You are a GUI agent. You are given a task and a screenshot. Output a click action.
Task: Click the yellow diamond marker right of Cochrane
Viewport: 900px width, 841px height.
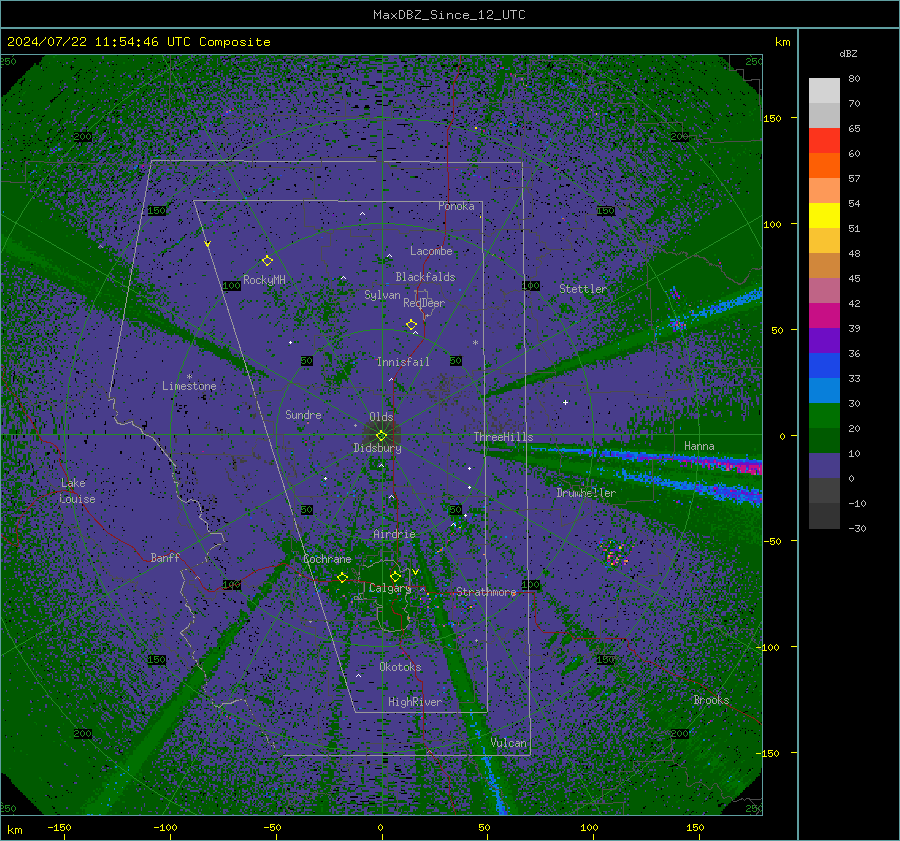click(342, 577)
